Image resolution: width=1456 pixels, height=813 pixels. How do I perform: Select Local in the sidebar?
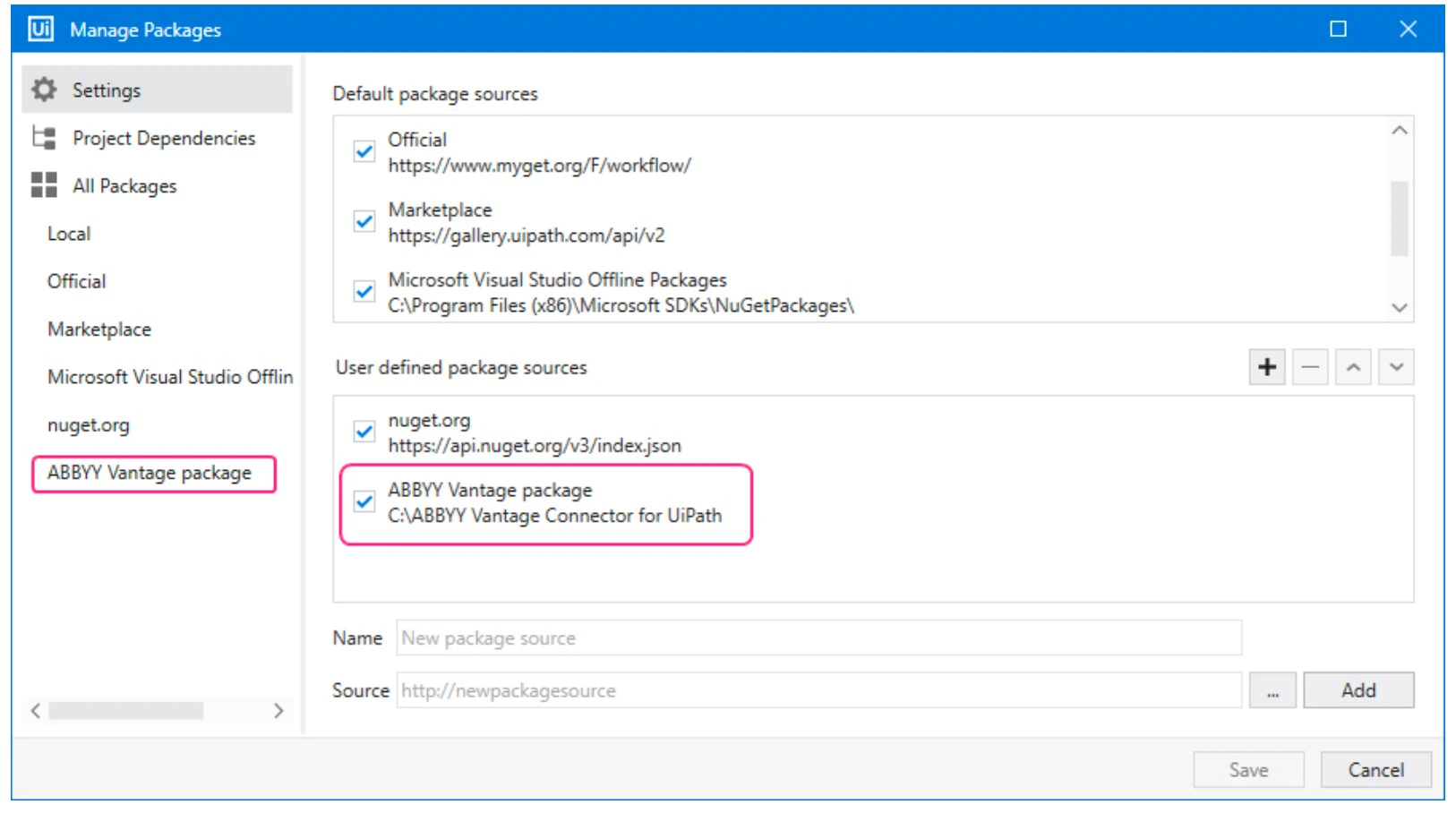click(68, 234)
